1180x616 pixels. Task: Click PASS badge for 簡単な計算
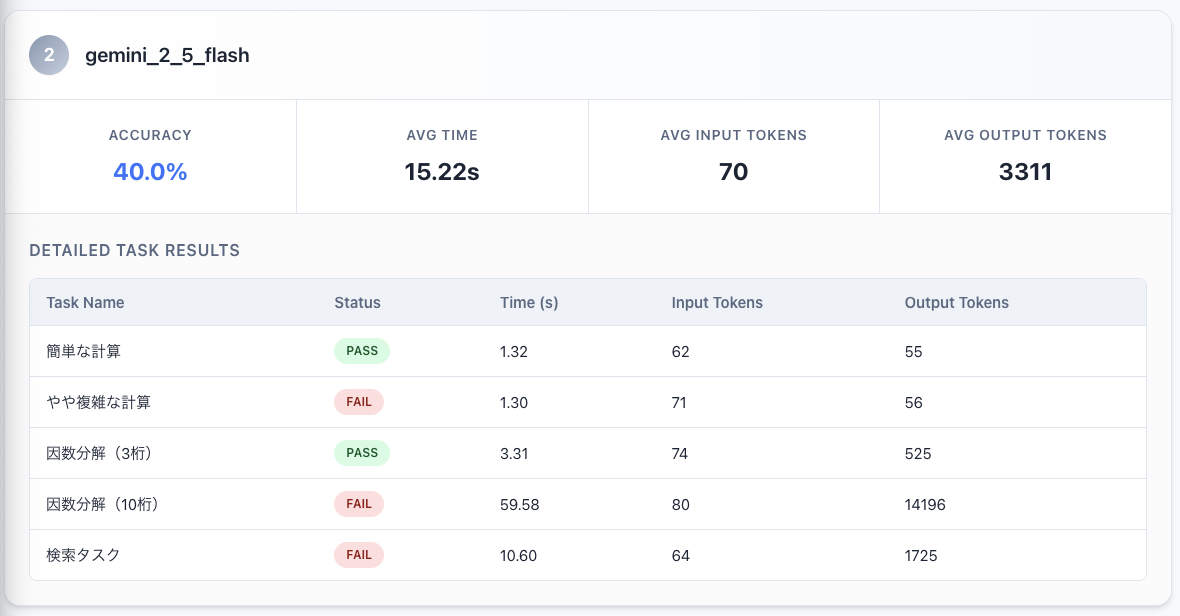point(361,351)
